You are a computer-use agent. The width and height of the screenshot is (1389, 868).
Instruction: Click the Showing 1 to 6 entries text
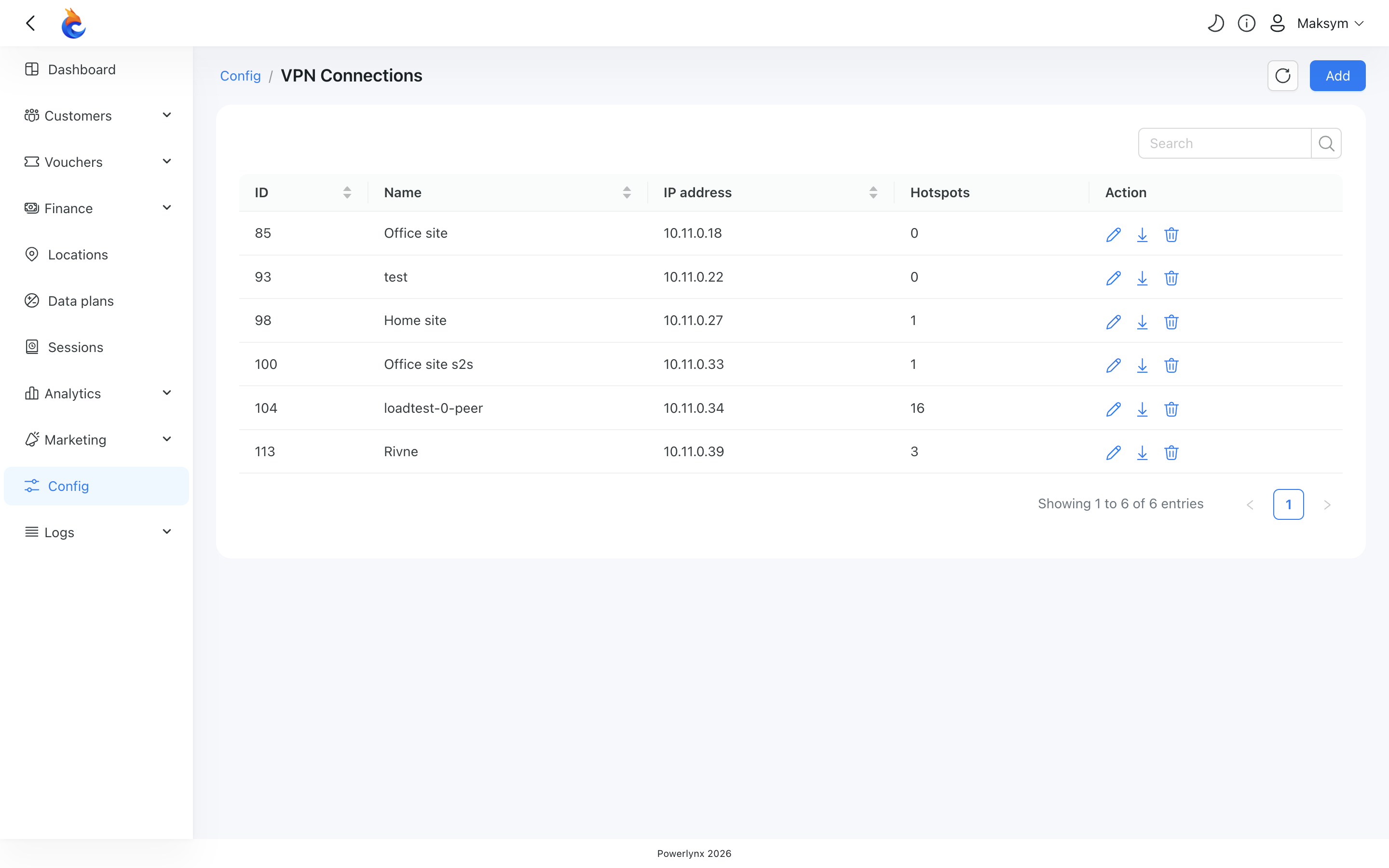pos(1120,504)
